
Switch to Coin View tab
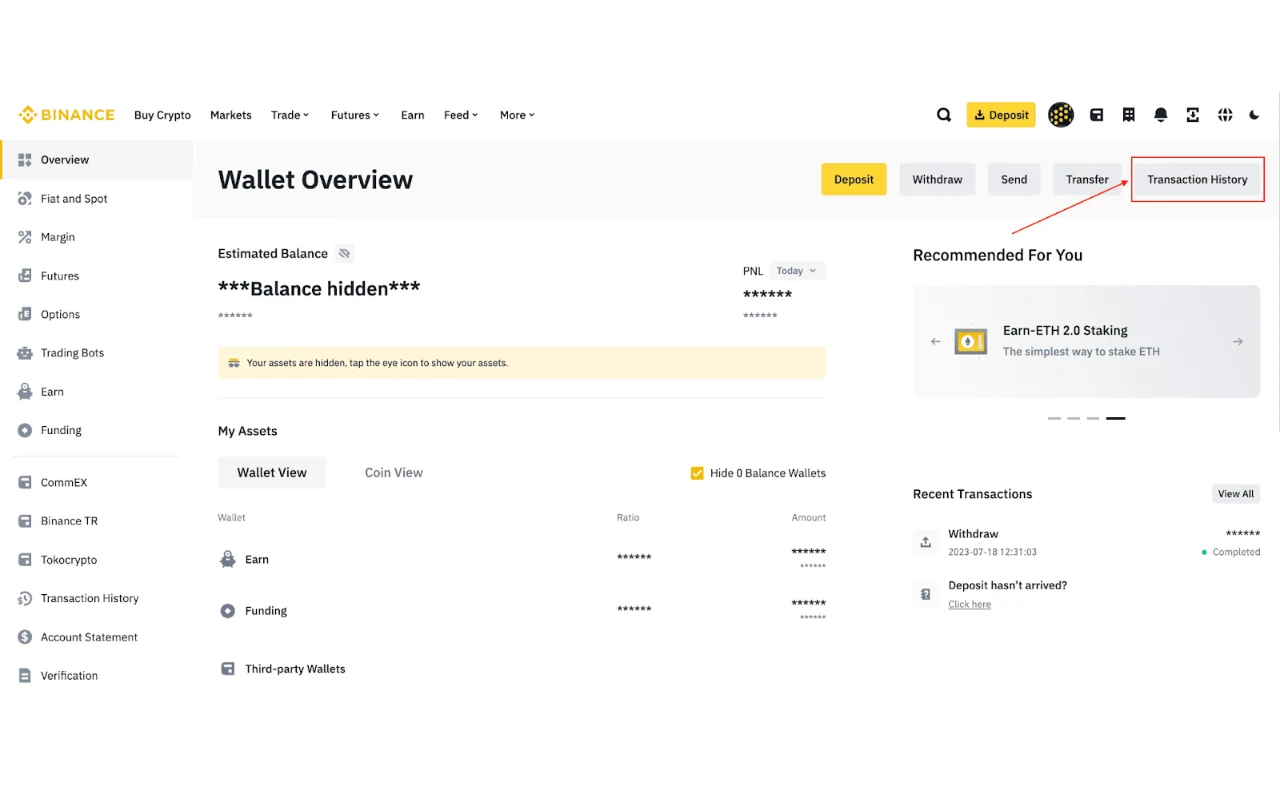point(394,473)
